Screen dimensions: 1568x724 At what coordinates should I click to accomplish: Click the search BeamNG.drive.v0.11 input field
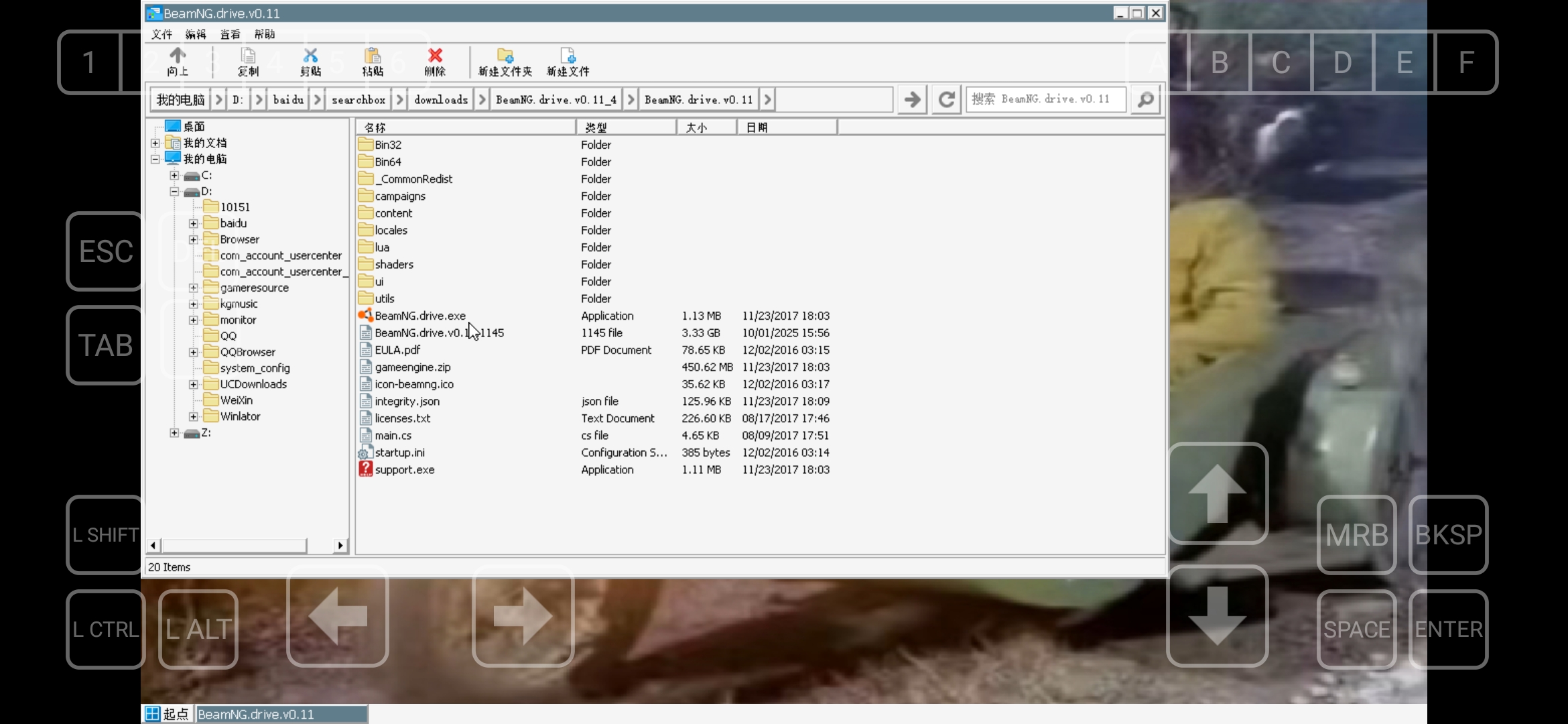click(x=1045, y=100)
